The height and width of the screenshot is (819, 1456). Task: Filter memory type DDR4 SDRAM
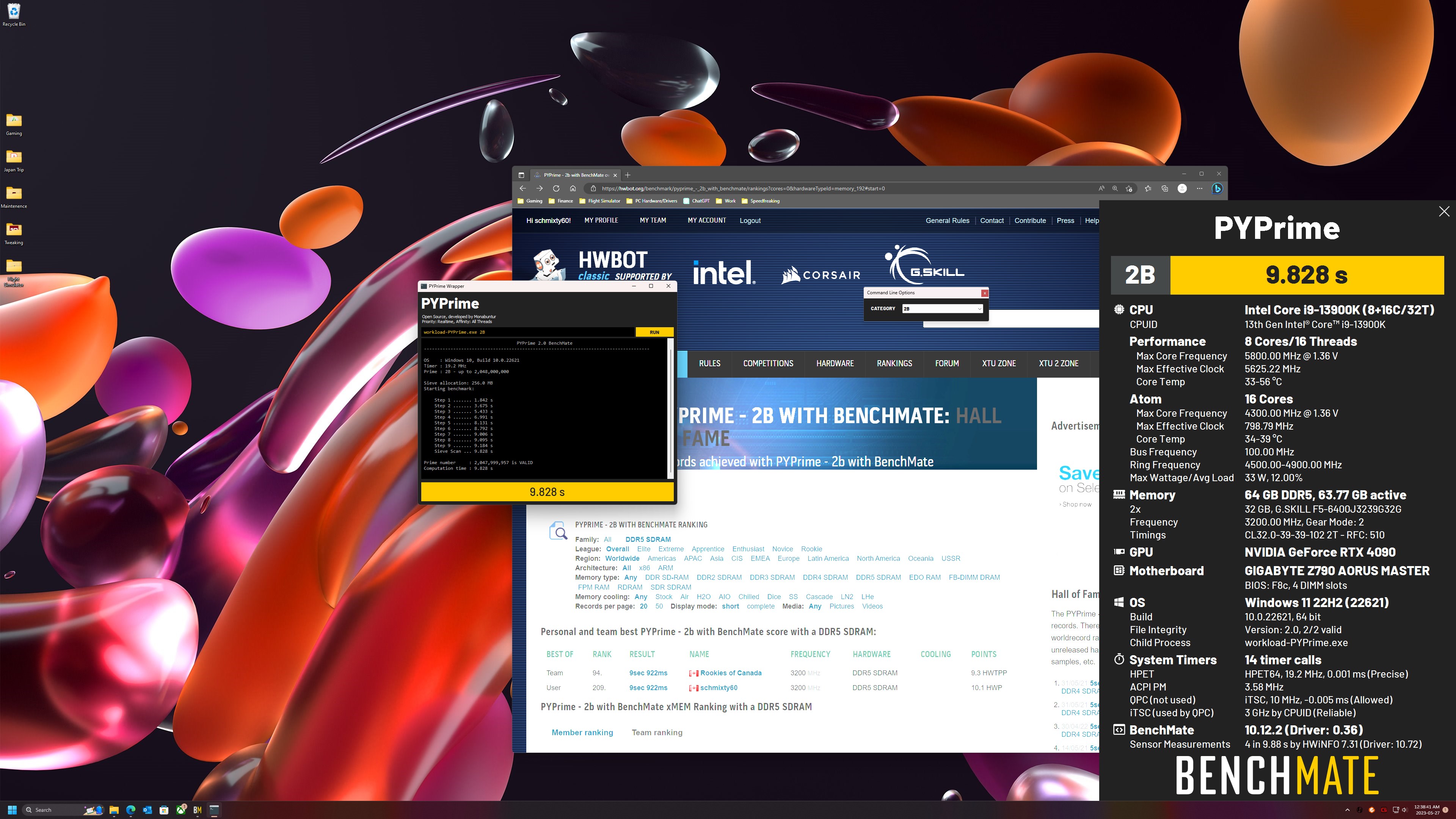pos(825,577)
